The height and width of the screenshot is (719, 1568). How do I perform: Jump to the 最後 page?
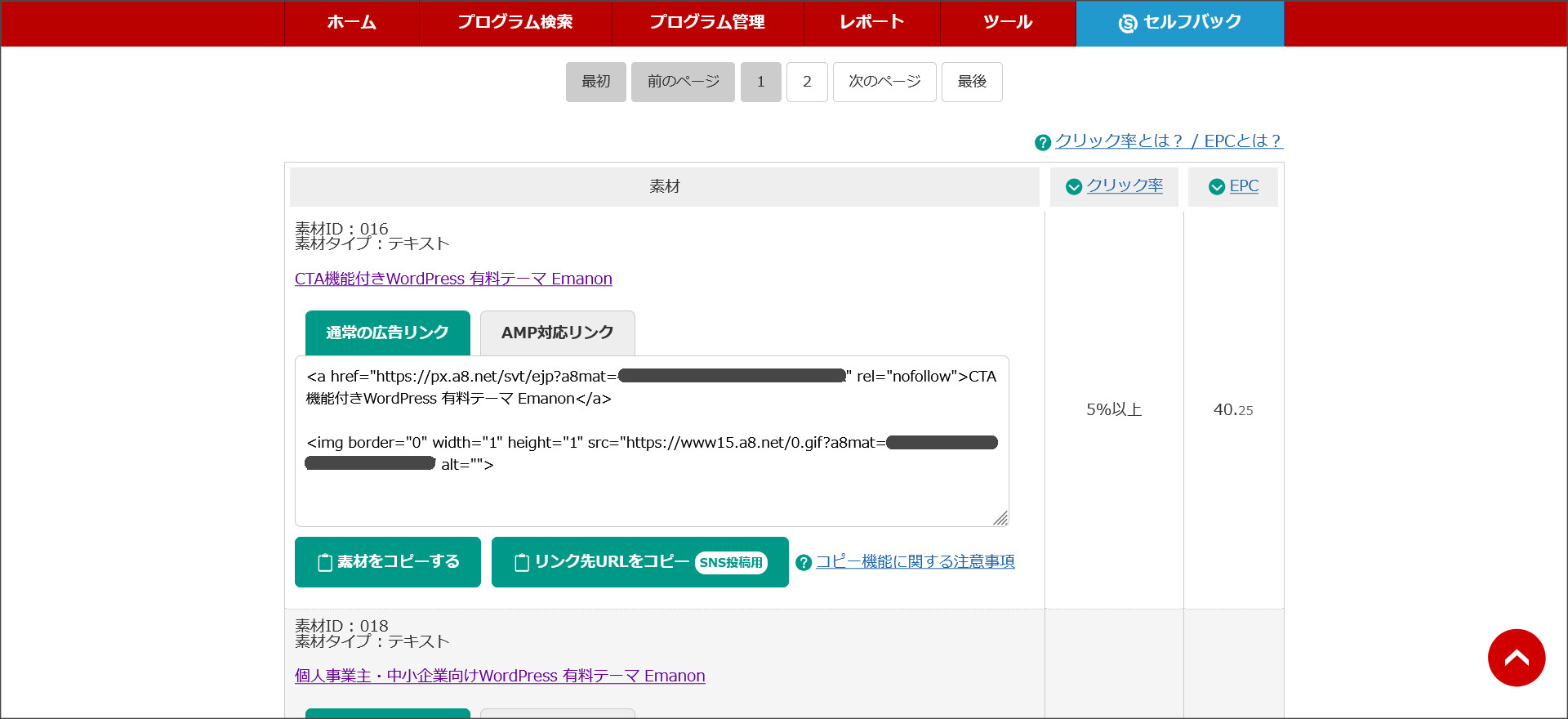click(x=972, y=82)
